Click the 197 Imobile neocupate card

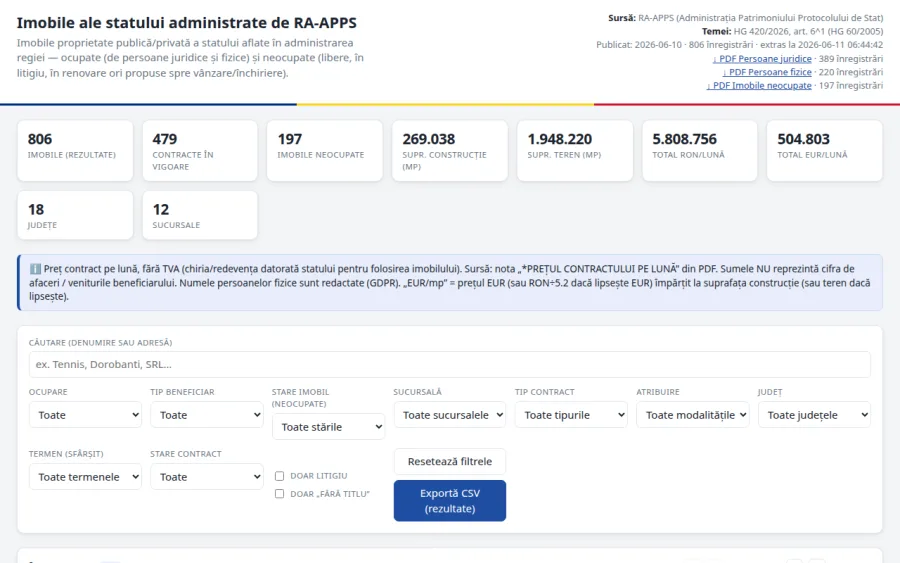325,150
